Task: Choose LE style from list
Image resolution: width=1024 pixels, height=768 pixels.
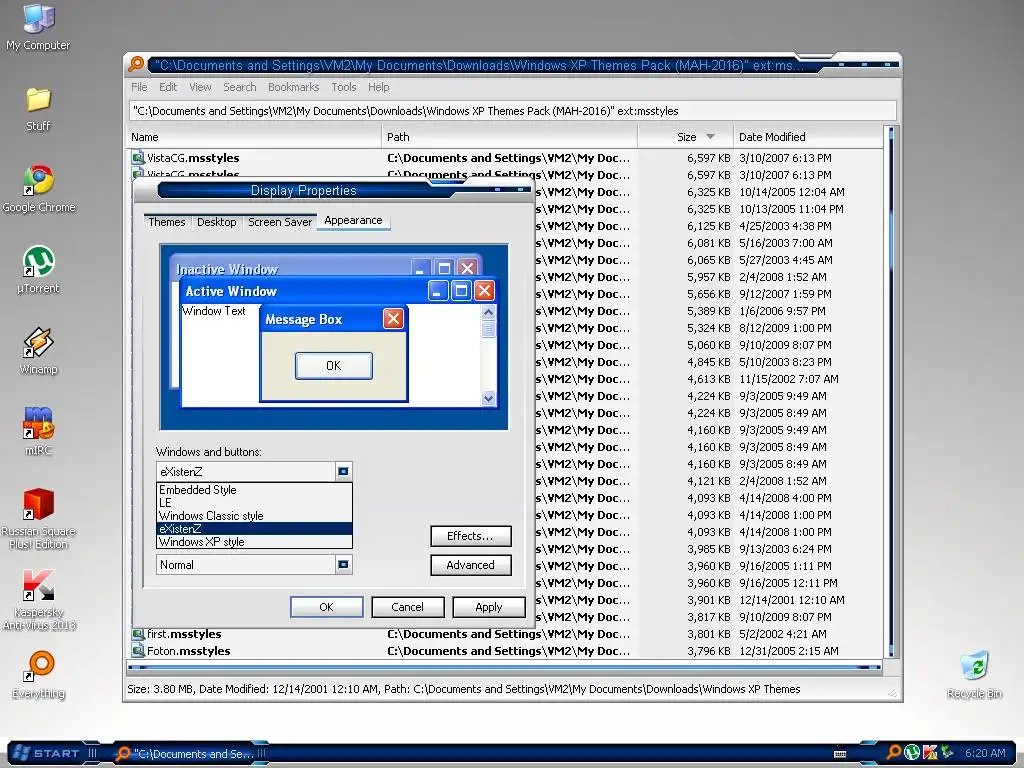Action: click(x=255, y=503)
